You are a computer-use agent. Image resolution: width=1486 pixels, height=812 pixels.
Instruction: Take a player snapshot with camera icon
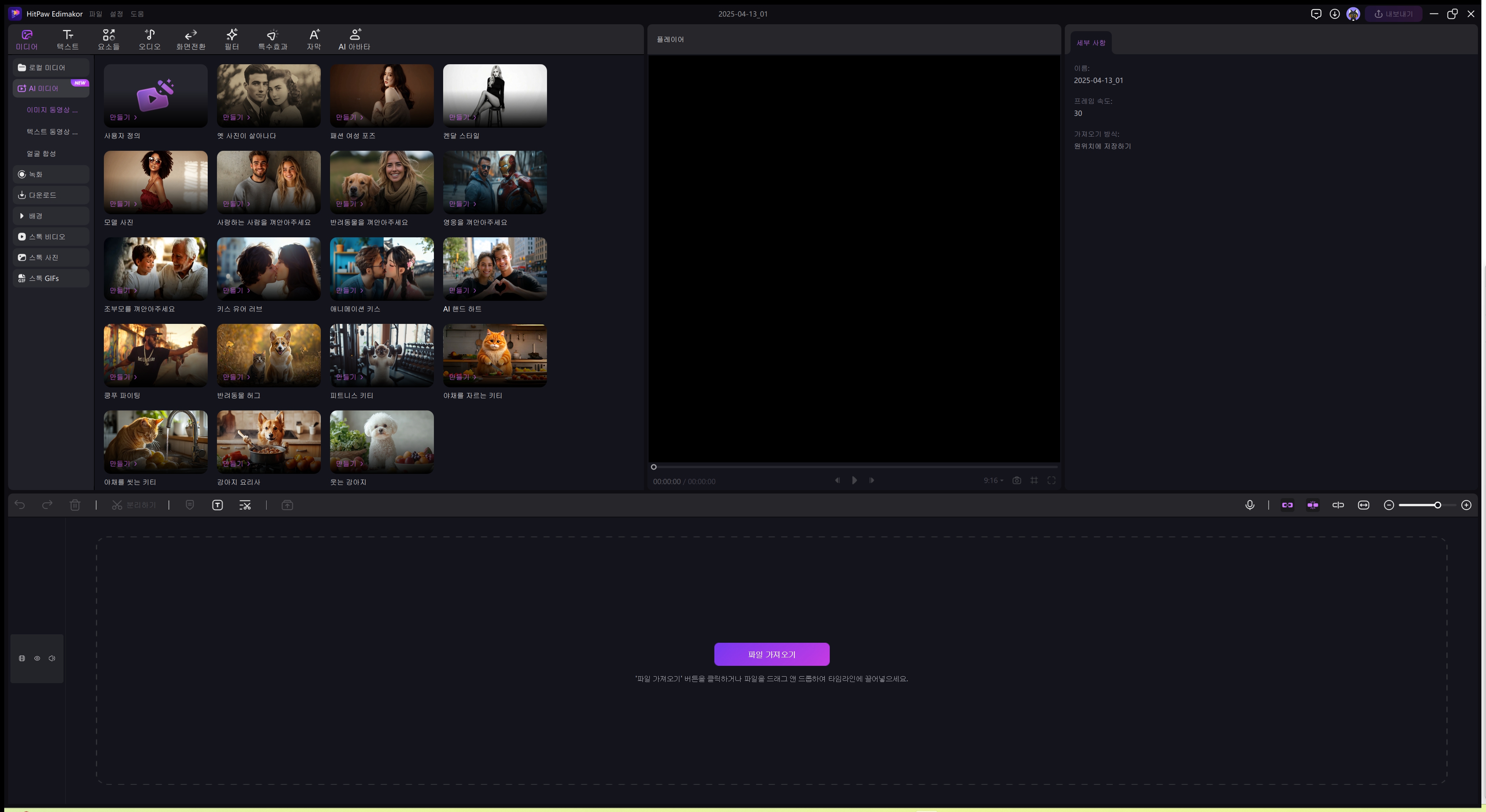pyautogui.click(x=1016, y=480)
